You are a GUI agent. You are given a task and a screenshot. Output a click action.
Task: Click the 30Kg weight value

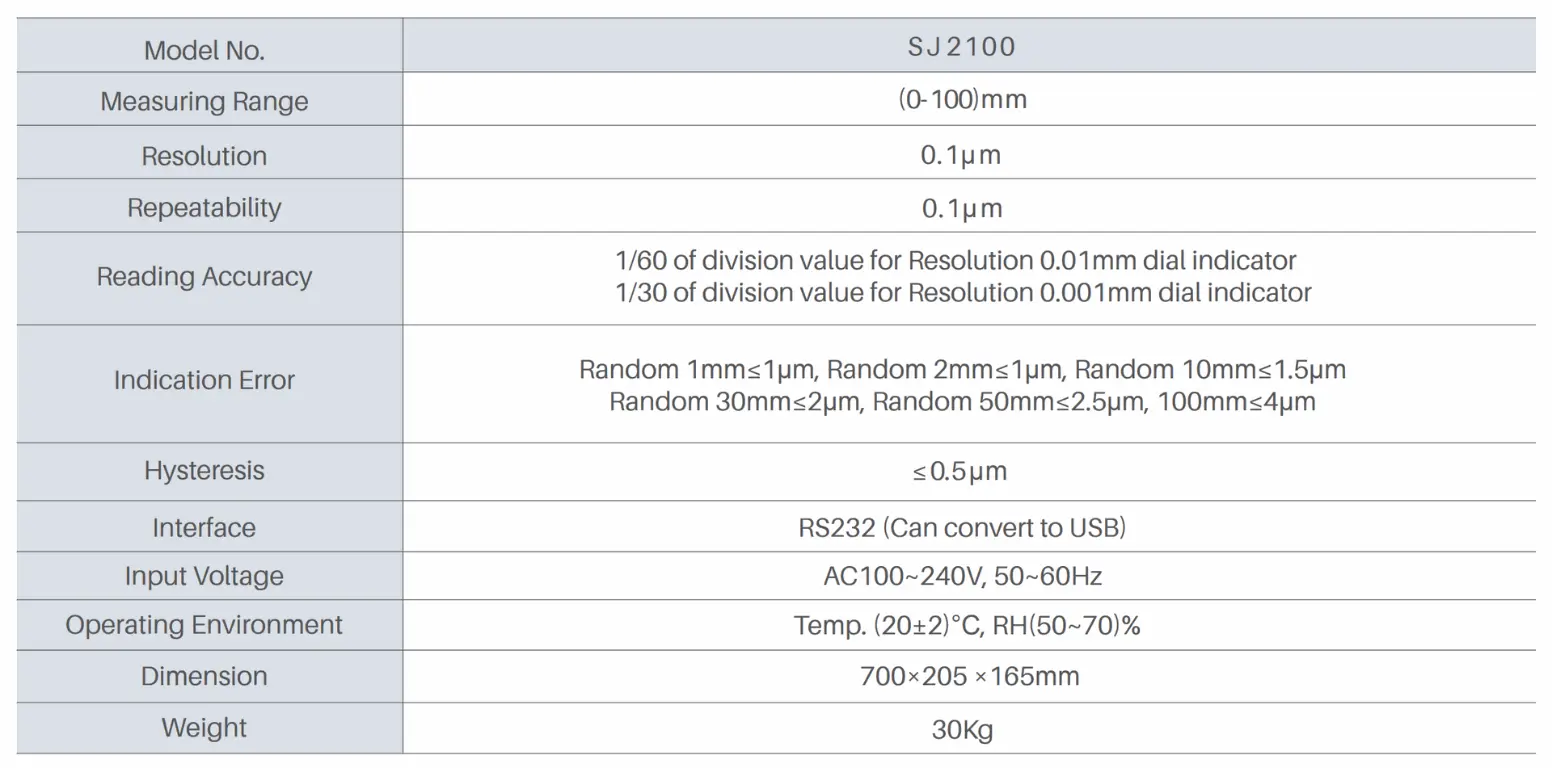tap(962, 729)
